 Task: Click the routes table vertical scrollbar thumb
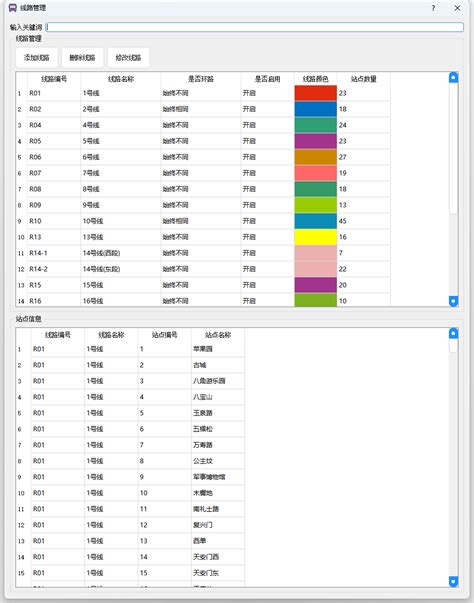point(453,148)
